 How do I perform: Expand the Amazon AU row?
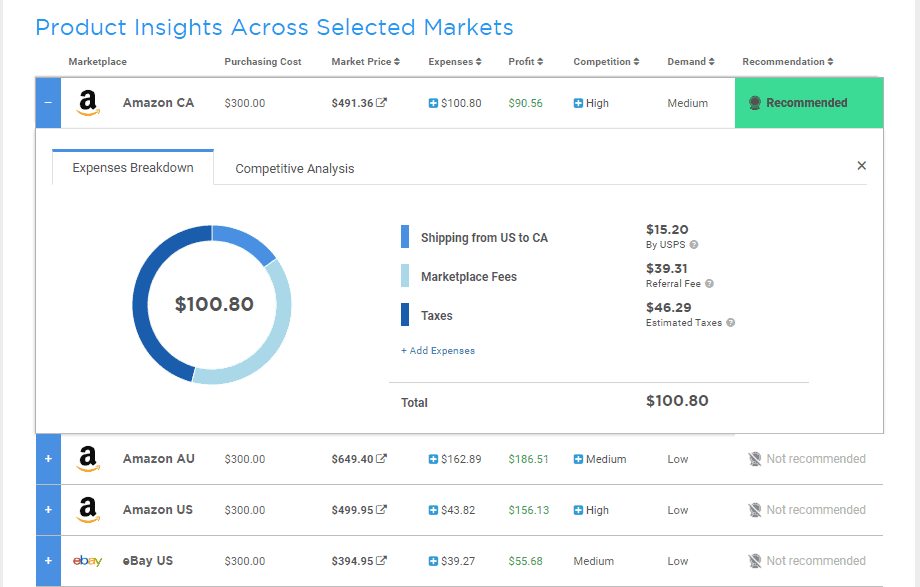click(48, 459)
